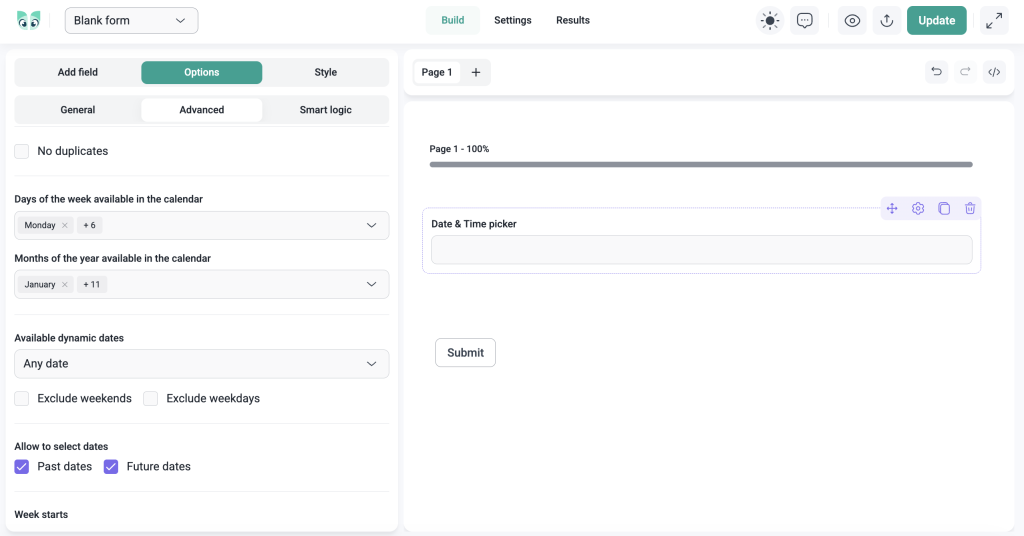Enable the No duplicates checkbox
Viewport: 1024px width, 536px height.
point(22,151)
